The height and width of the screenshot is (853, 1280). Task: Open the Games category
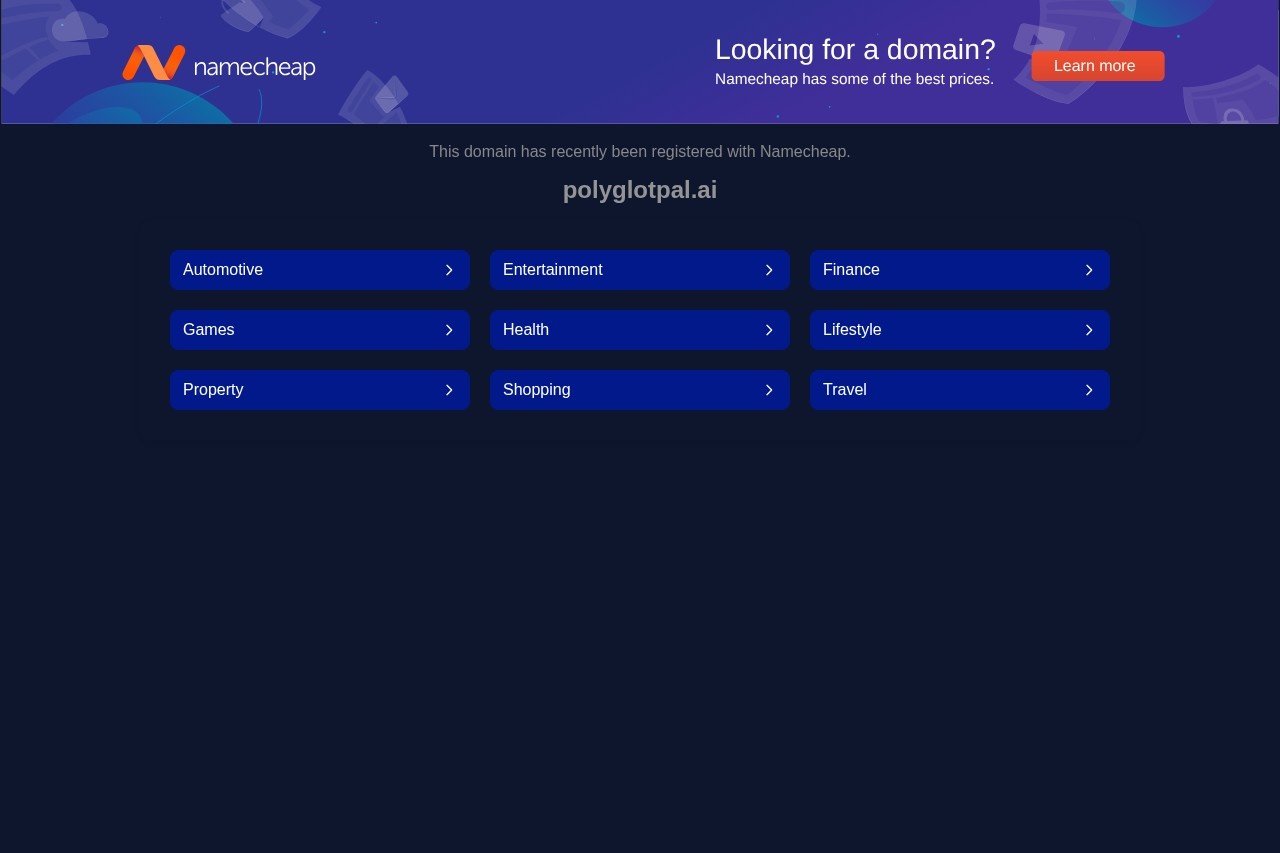click(209, 330)
